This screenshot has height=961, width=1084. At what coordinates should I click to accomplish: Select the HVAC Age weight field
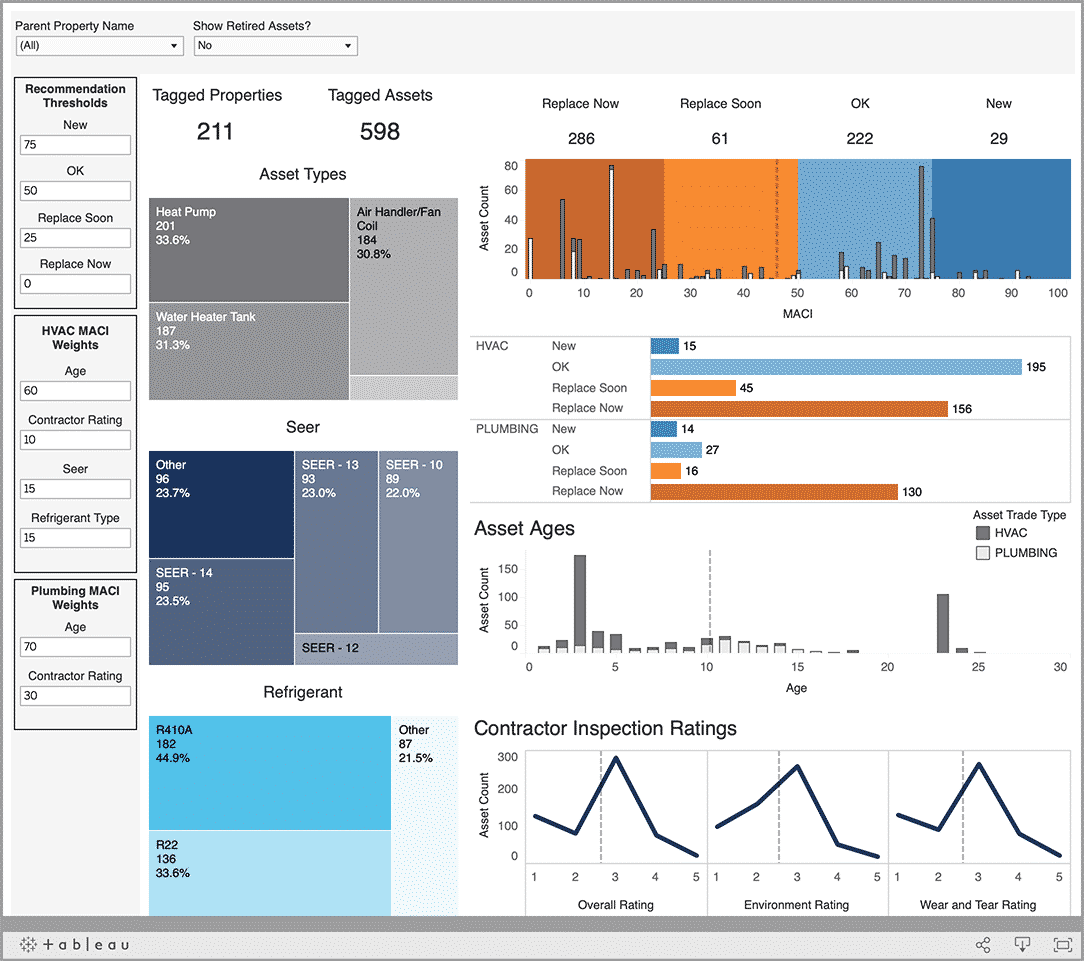point(75,391)
